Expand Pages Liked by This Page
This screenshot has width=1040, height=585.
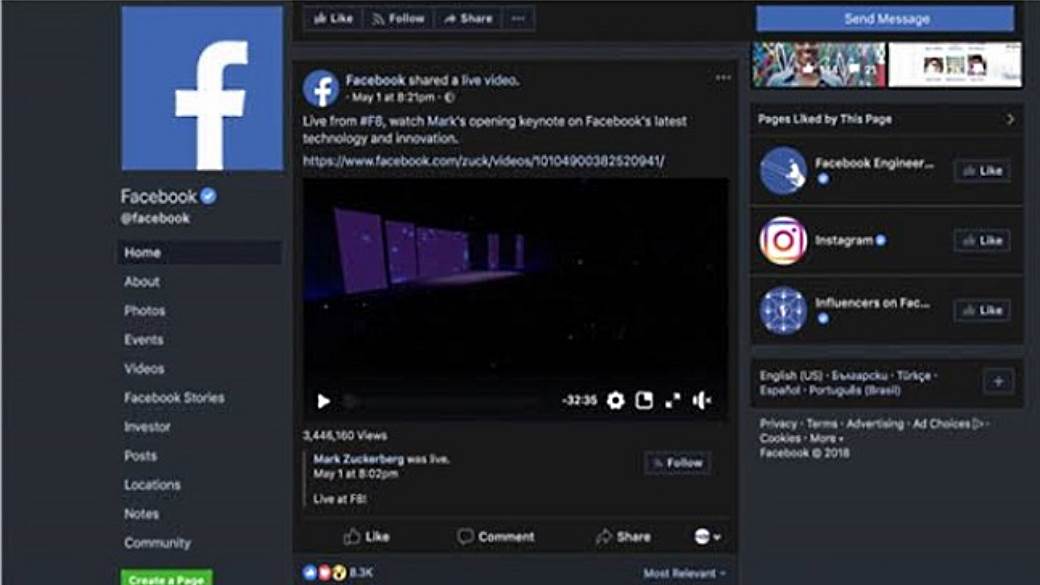(1010, 119)
